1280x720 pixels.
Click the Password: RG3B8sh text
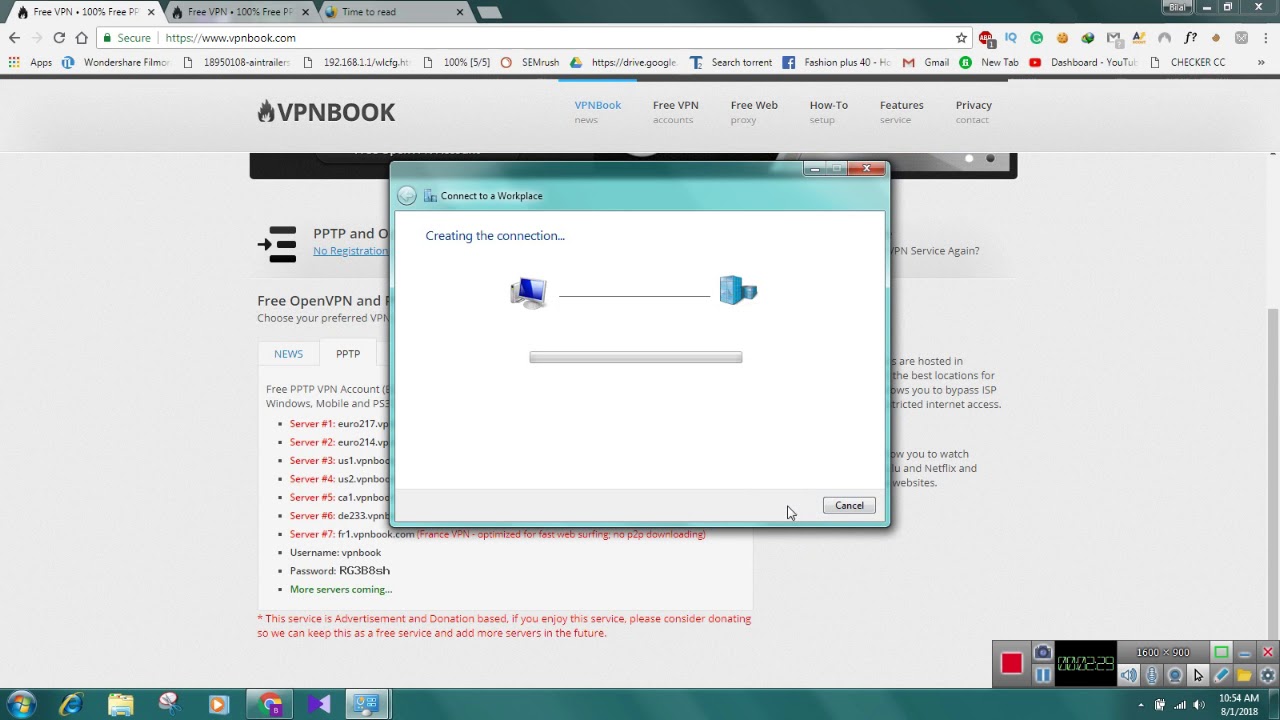tap(340, 570)
